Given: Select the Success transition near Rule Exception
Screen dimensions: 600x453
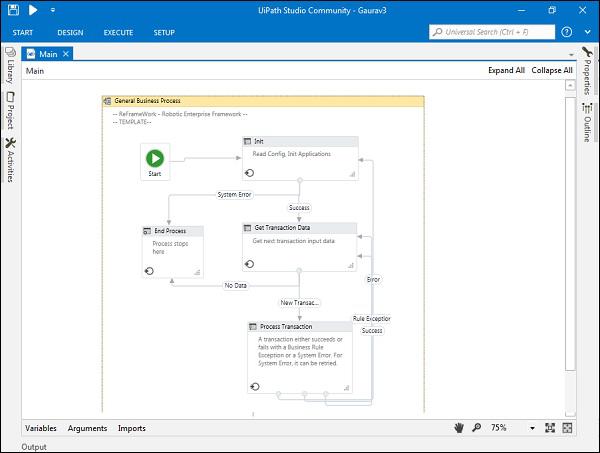Looking at the screenshot, I should [x=372, y=331].
